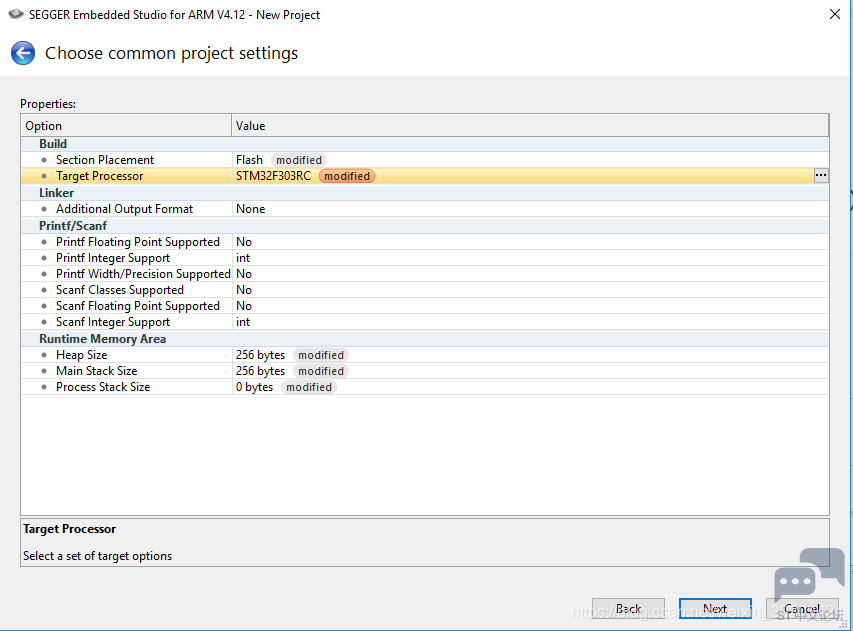Change Printf Floating Point Supported No value
Viewport: 853px width, 631px height.
click(244, 242)
